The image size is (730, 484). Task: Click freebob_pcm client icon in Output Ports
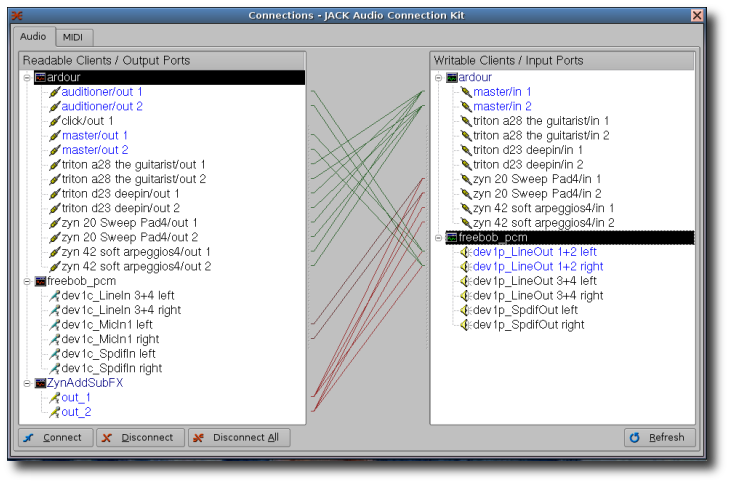(41, 282)
